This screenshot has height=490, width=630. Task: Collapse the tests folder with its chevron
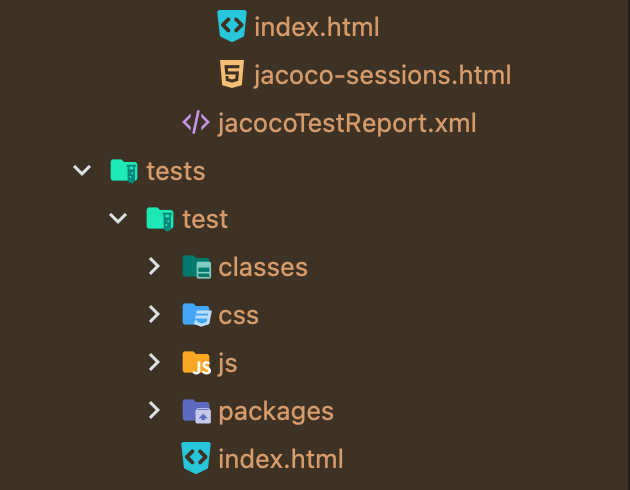81,171
